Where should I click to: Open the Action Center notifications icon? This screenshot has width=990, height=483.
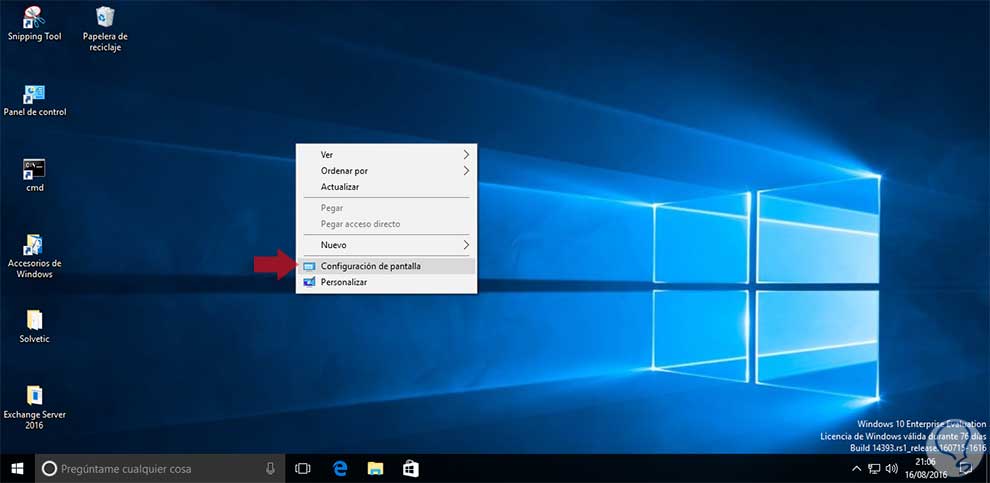(x=965, y=468)
